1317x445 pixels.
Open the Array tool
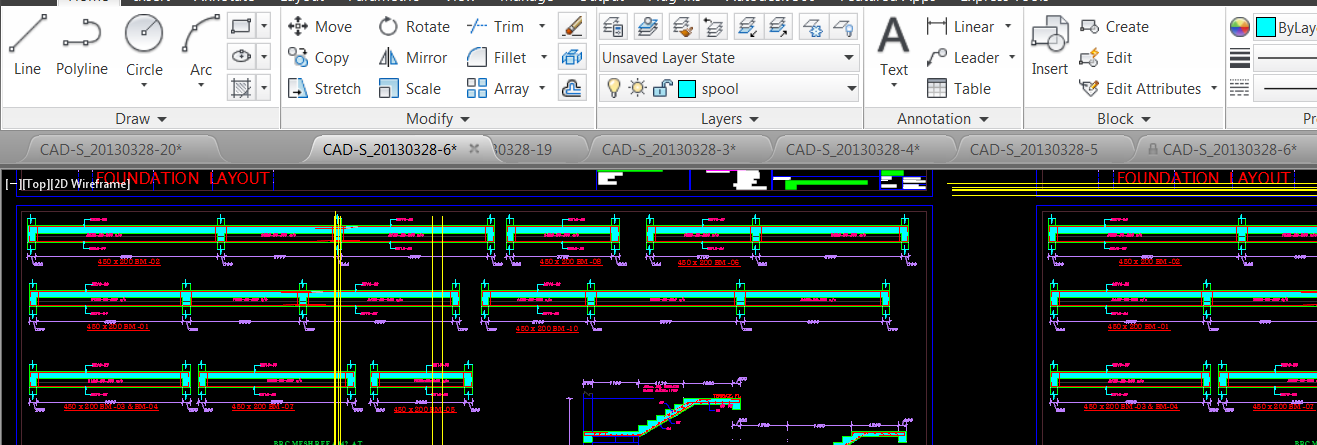tap(498, 89)
